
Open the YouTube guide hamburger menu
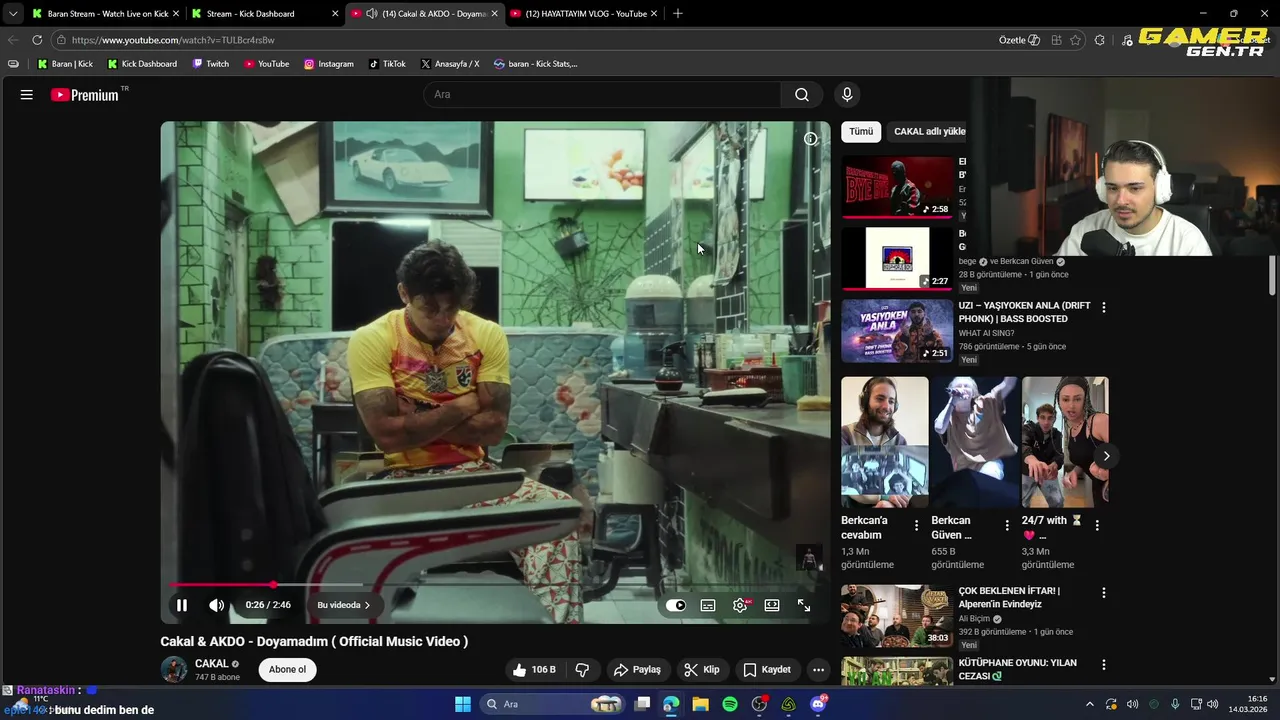click(27, 95)
